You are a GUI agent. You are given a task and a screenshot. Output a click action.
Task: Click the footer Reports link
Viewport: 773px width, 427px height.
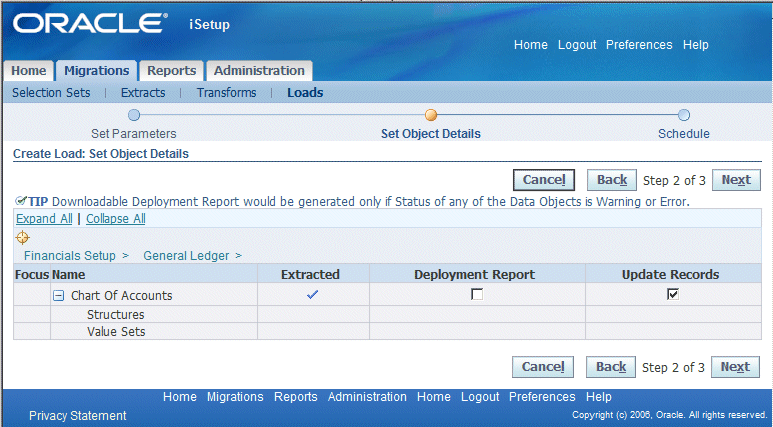295,397
